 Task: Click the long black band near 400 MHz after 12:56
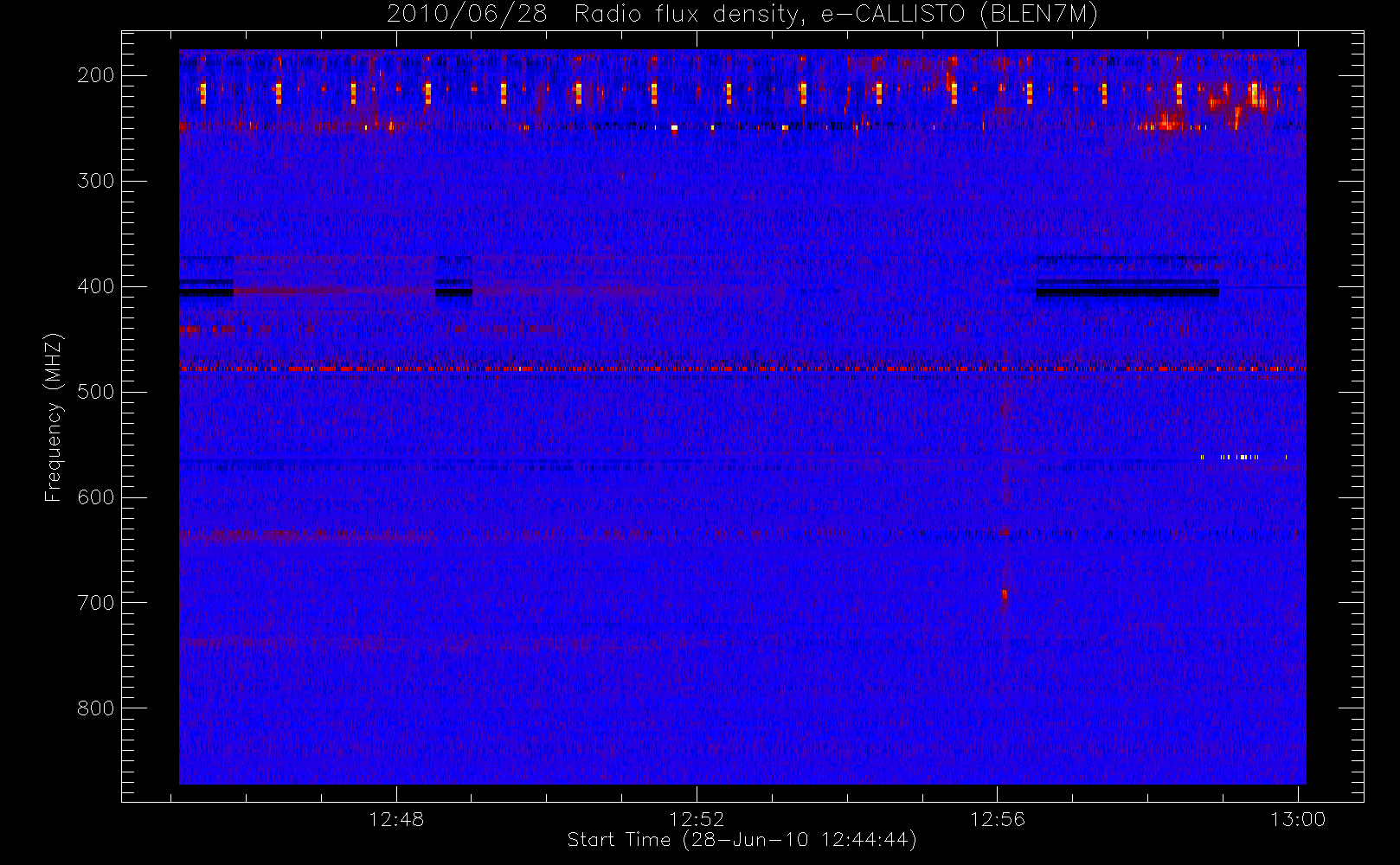[x=1127, y=292]
